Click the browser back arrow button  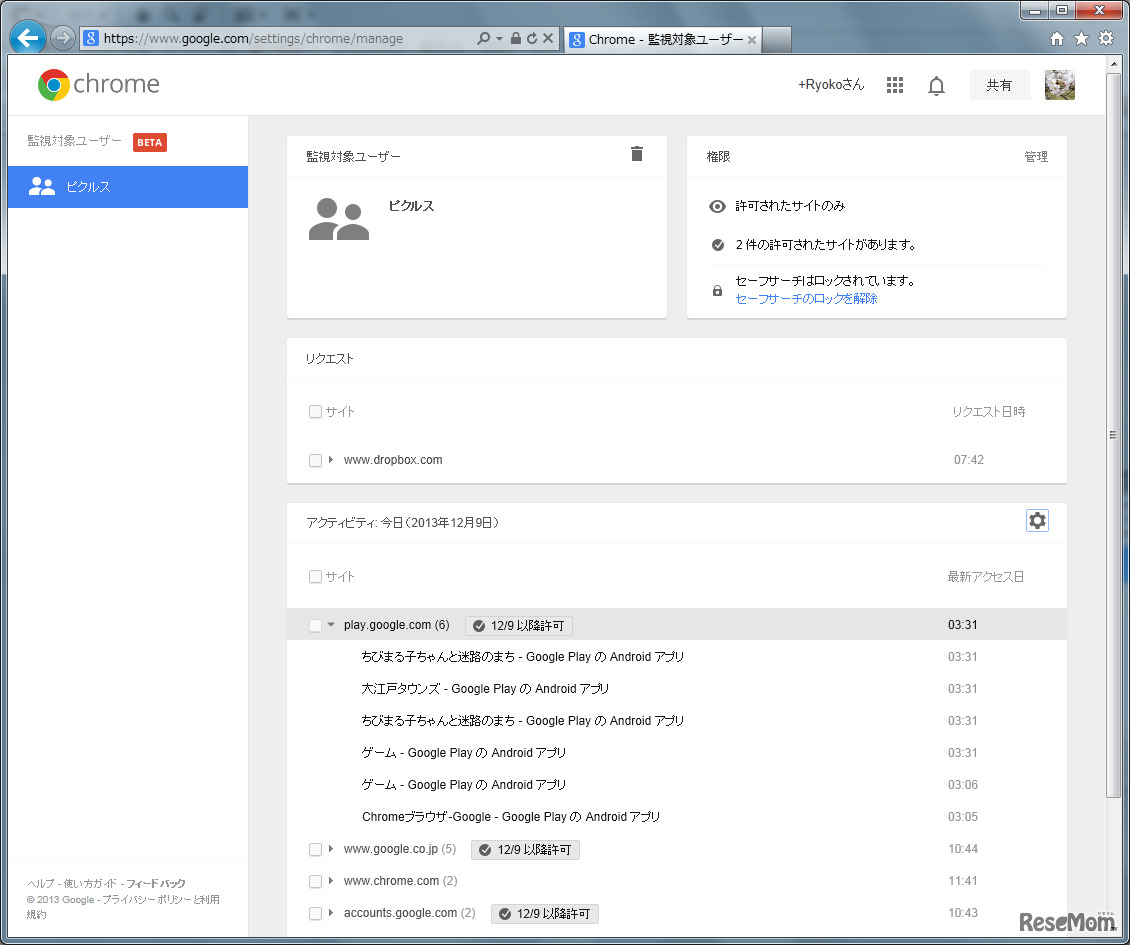[x=28, y=39]
